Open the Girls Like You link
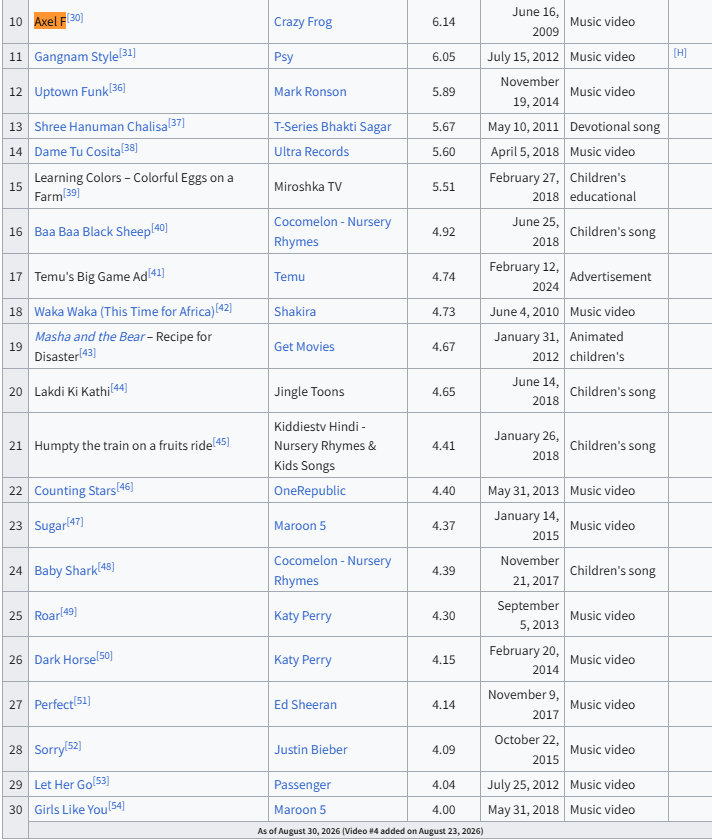This screenshot has width=712, height=840. coord(71,809)
